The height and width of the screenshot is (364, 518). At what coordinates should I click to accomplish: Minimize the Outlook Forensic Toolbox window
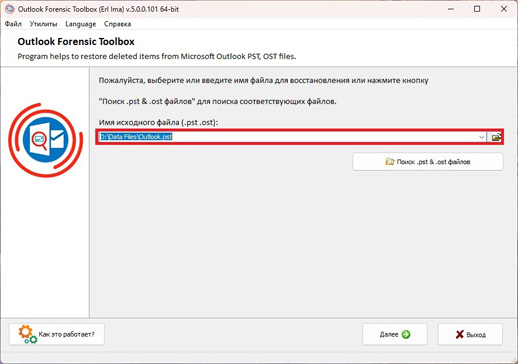point(451,9)
